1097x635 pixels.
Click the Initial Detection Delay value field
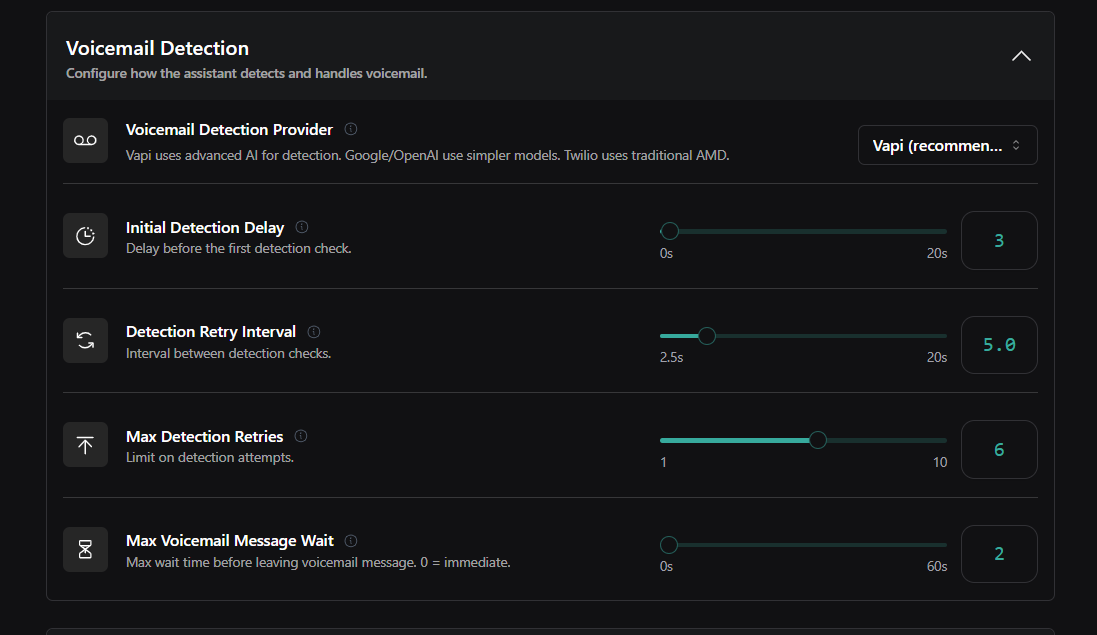click(998, 241)
